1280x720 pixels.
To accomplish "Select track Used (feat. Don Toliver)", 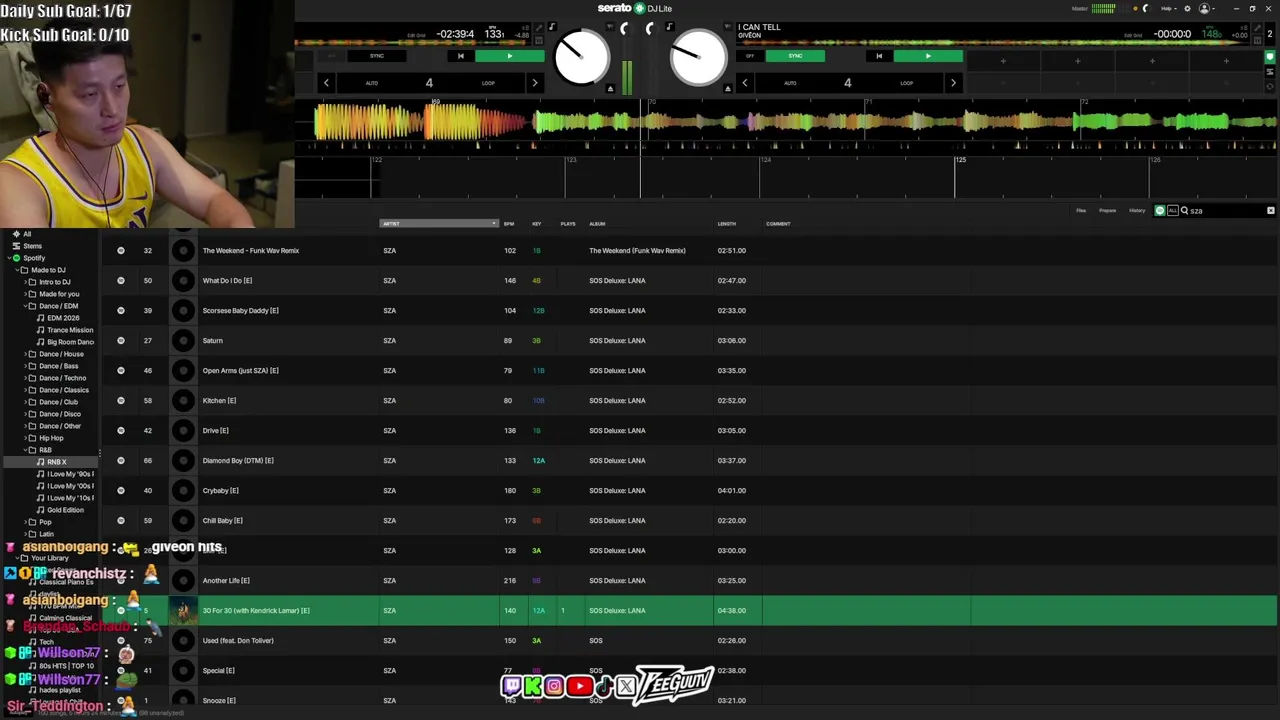I will (x=689, y=640).
